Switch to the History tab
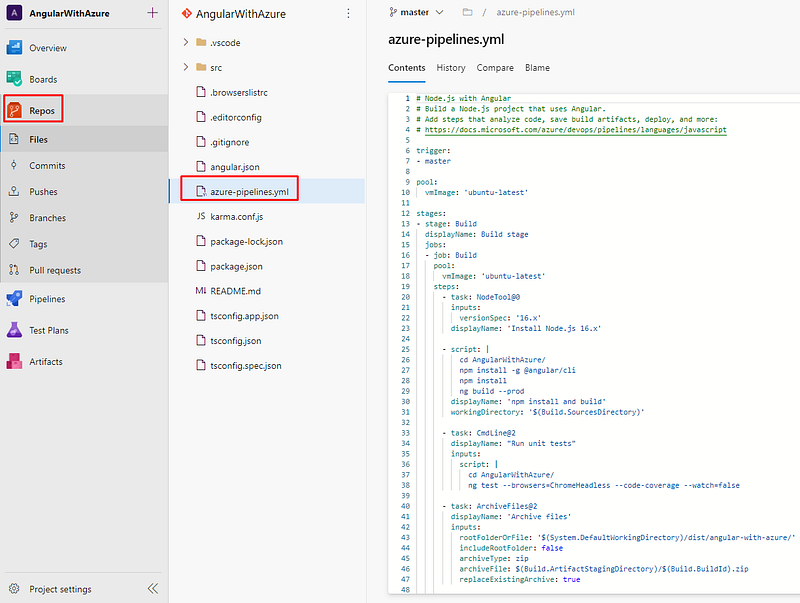This screenshot has height=603, width=800. [x=451, y=68]
